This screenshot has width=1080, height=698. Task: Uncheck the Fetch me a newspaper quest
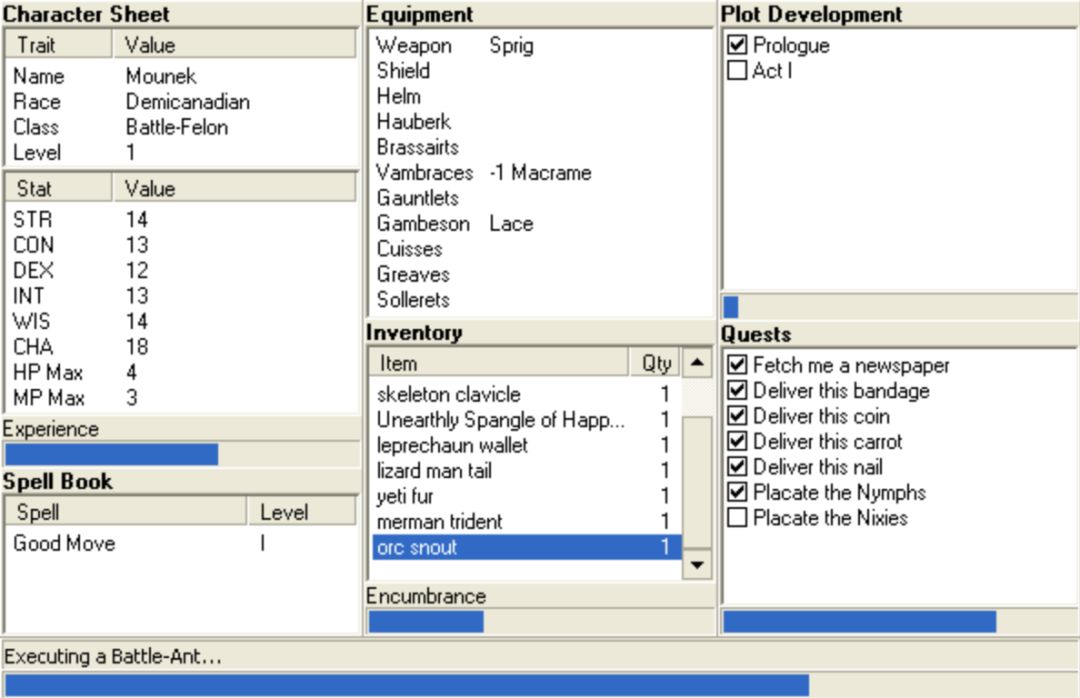pyautogui.click(x=738, y=365)
